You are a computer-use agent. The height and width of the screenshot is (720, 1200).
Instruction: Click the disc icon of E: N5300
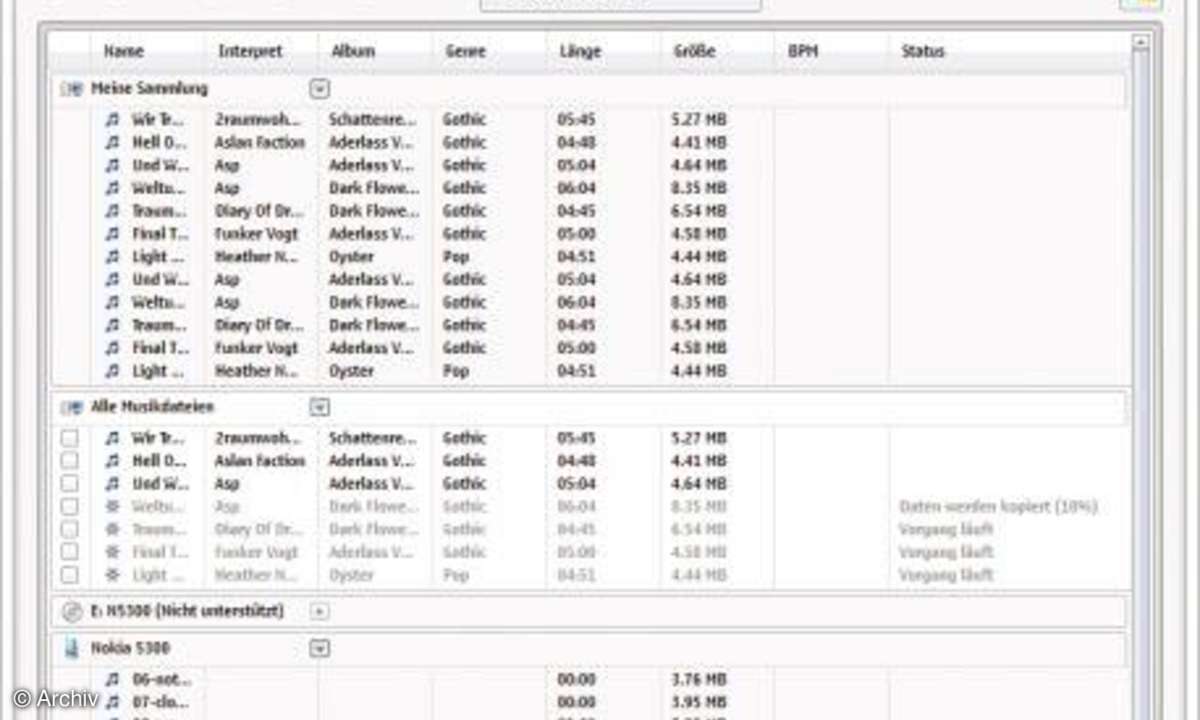[71, 611]
